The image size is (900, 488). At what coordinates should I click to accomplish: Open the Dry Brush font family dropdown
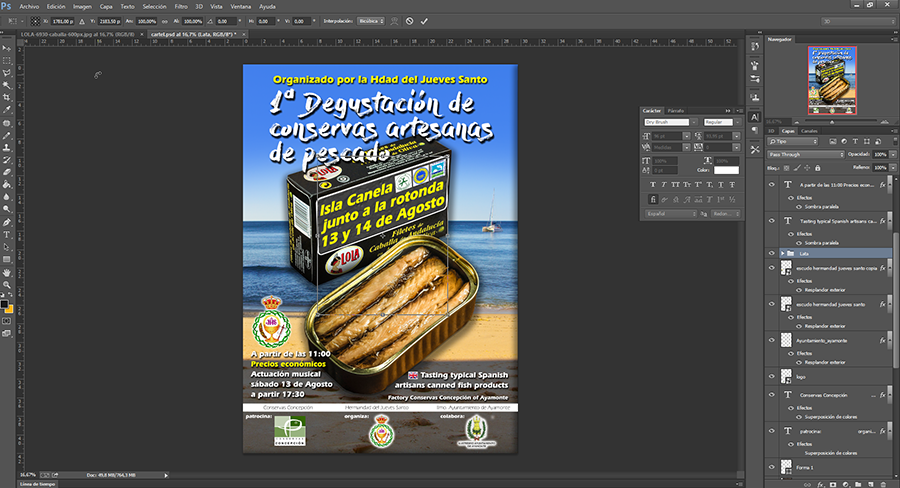[694, 122]
